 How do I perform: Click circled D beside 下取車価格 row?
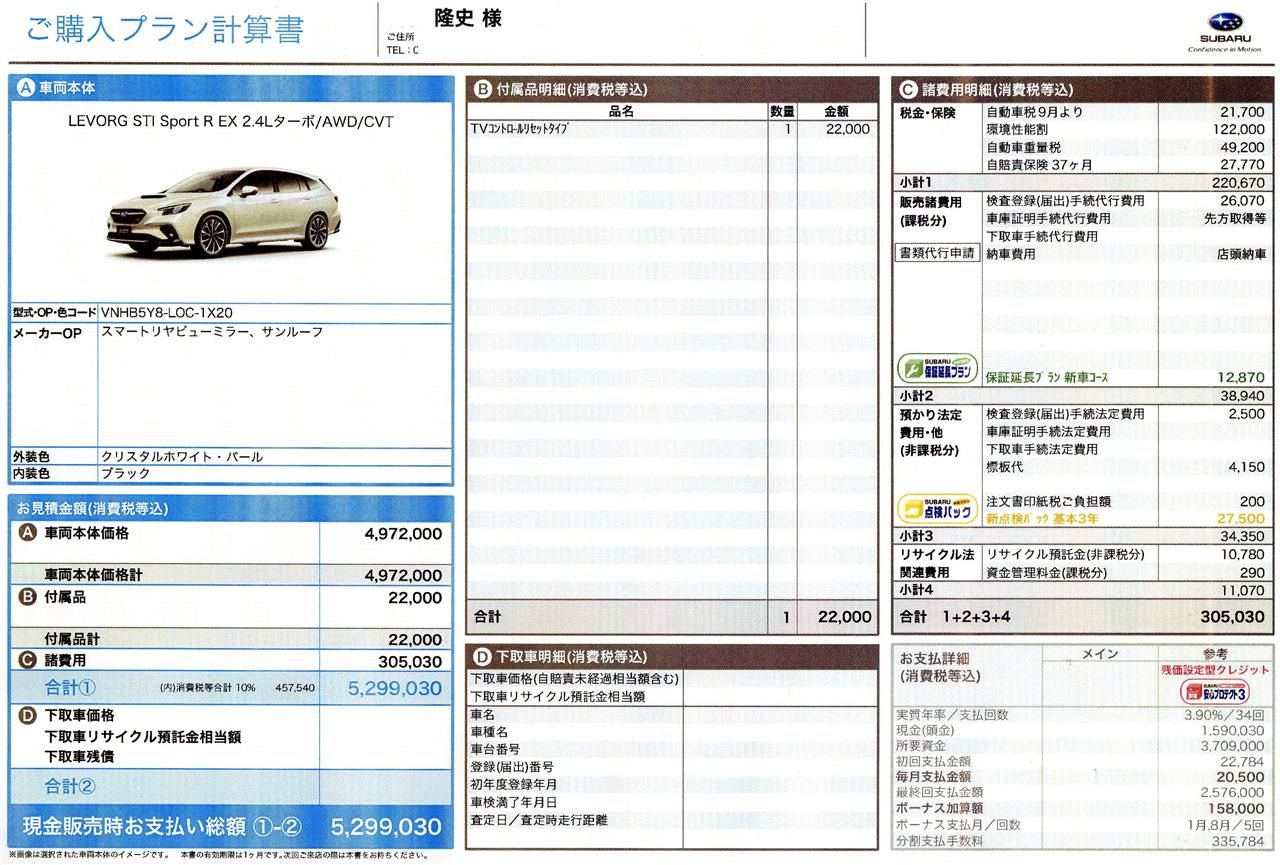28,715
